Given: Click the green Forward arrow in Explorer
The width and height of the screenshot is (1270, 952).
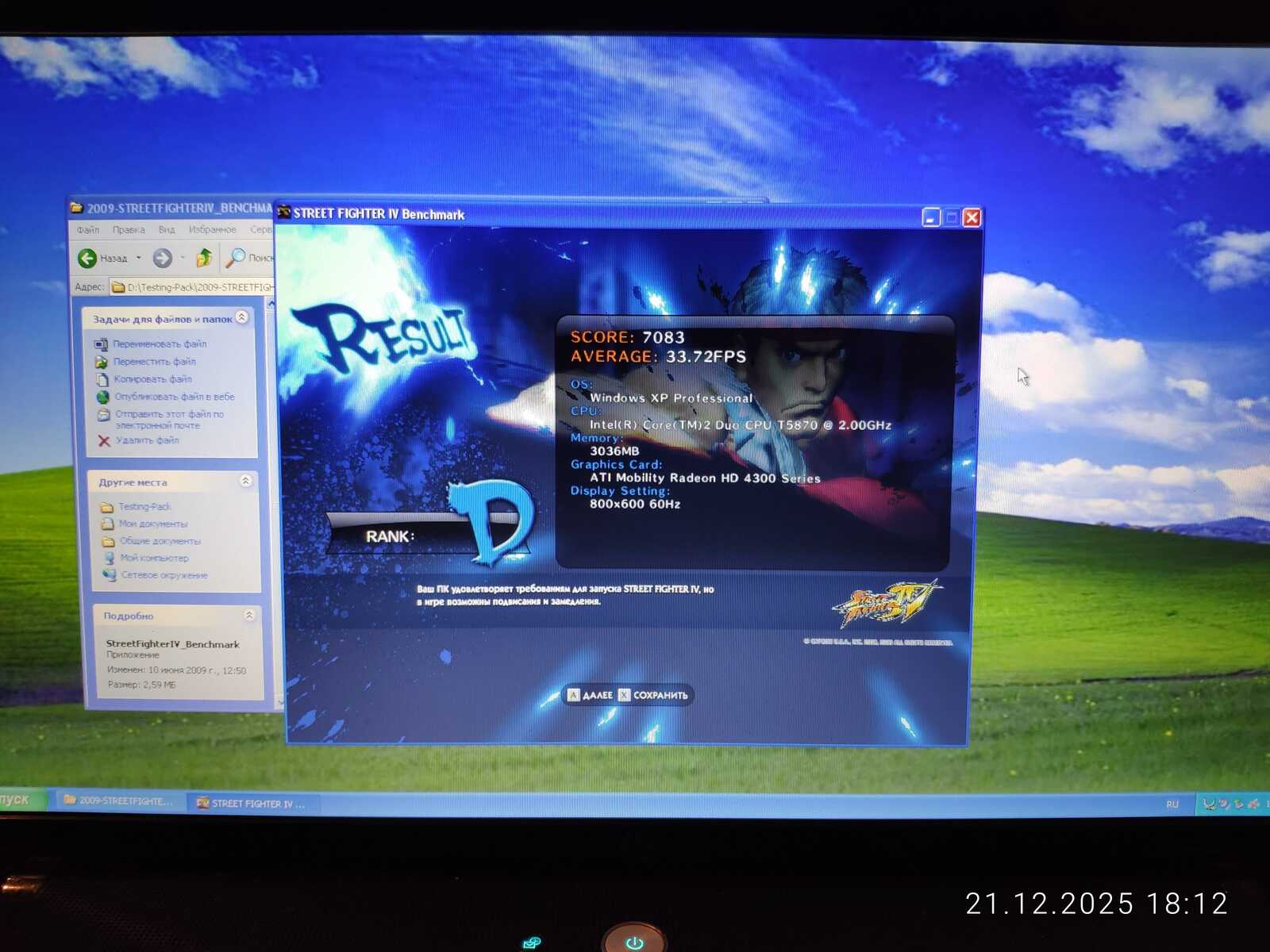Looking at the screenshot, I should point(162,258).
